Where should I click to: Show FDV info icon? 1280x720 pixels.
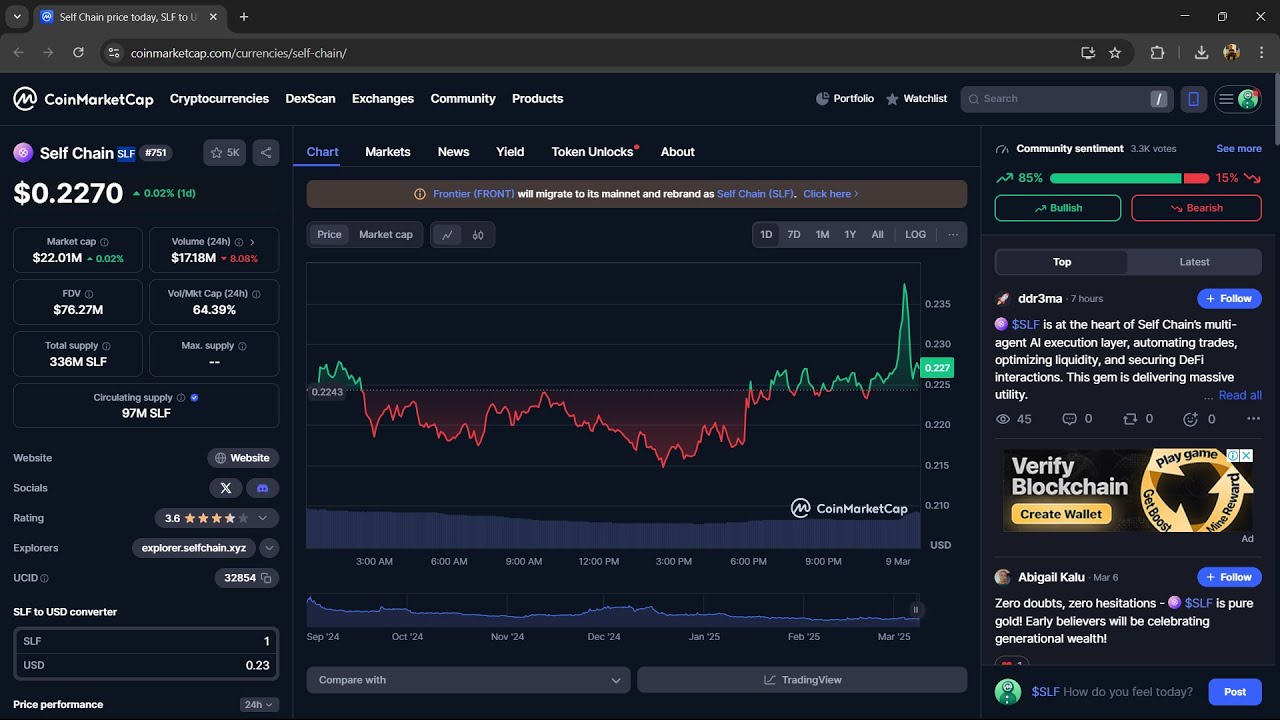click(x=88, y=294)
